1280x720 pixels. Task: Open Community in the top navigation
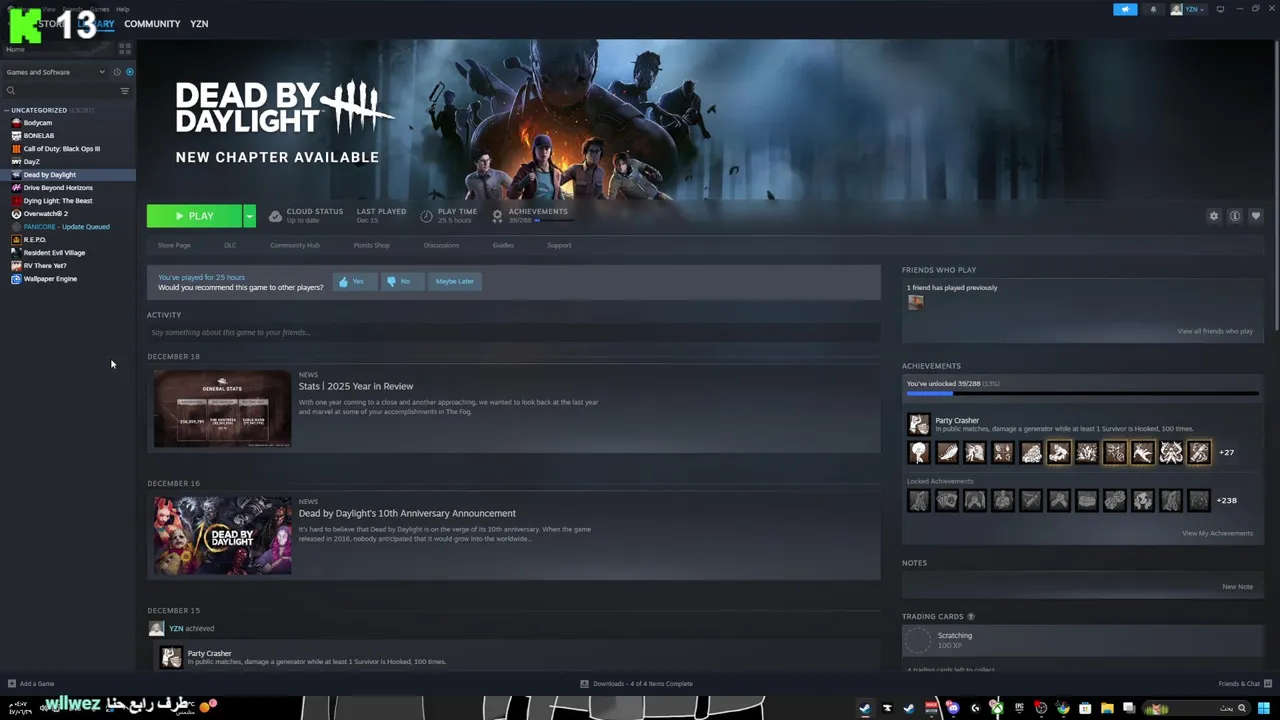pyautogui.click(x=152, y=24)
